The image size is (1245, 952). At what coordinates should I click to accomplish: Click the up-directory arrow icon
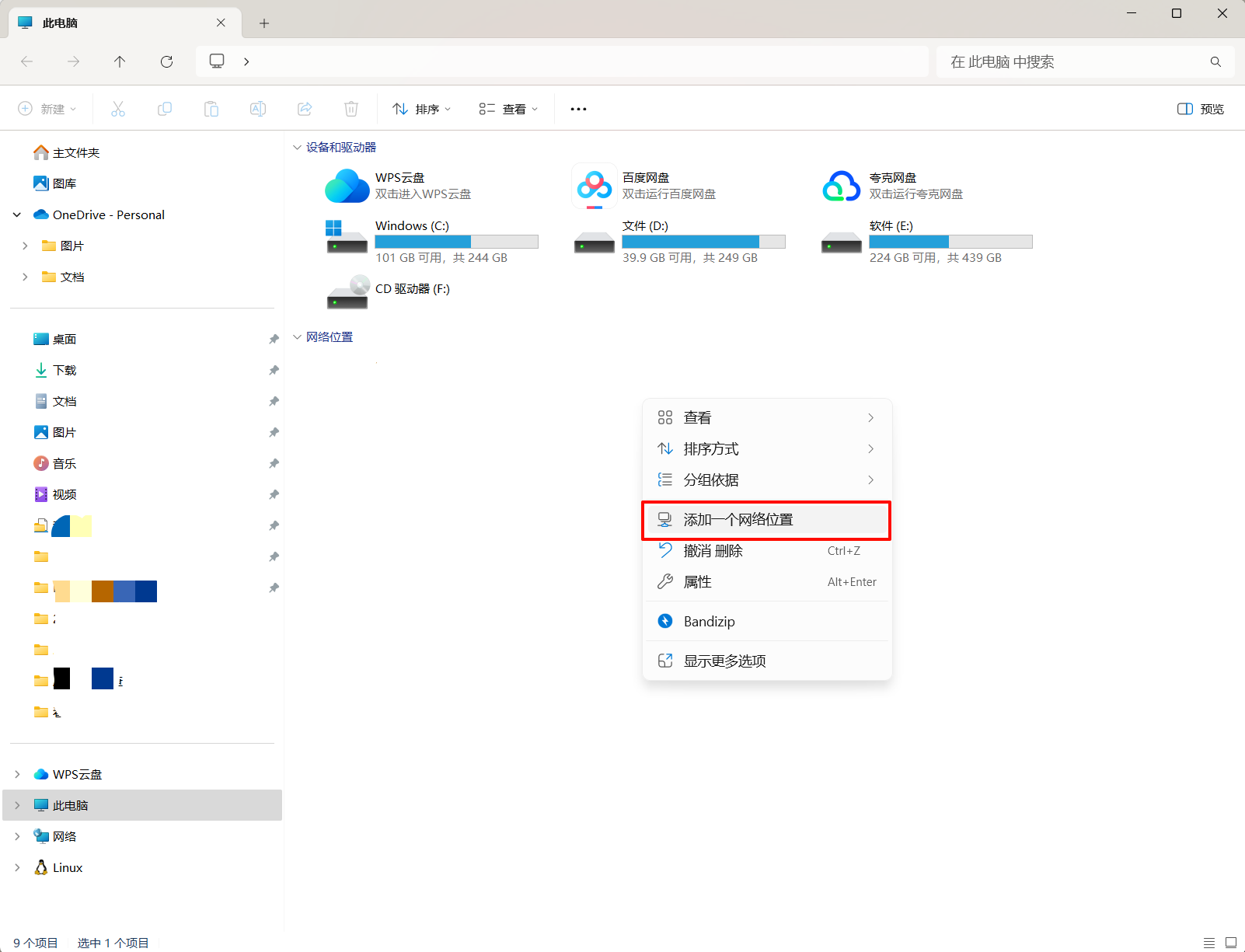(120, 61)
